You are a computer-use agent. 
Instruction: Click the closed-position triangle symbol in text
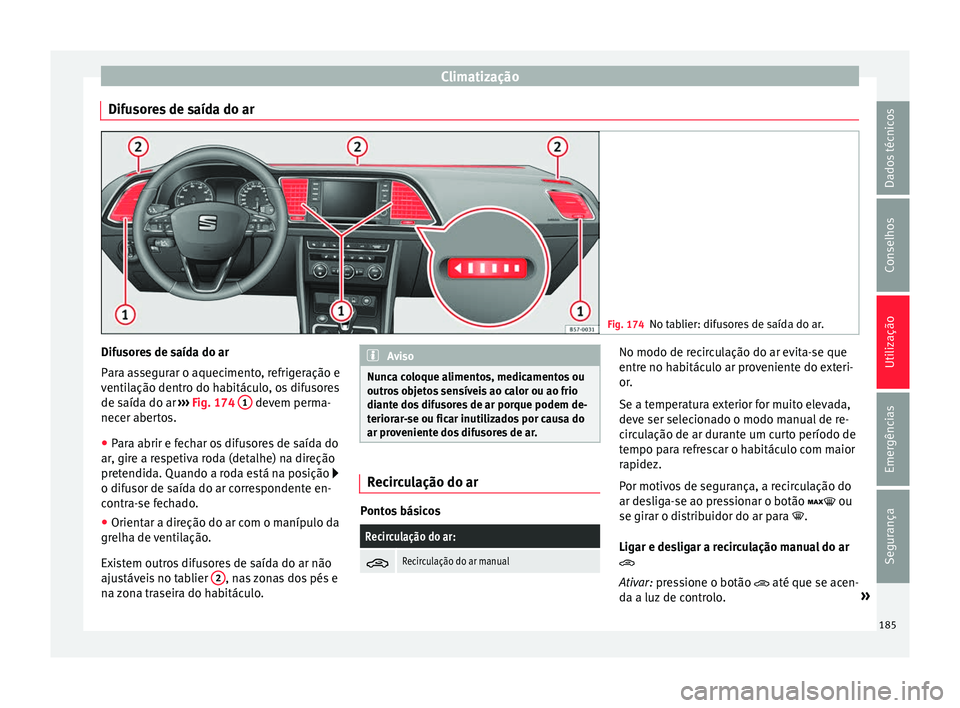point(335,473)
